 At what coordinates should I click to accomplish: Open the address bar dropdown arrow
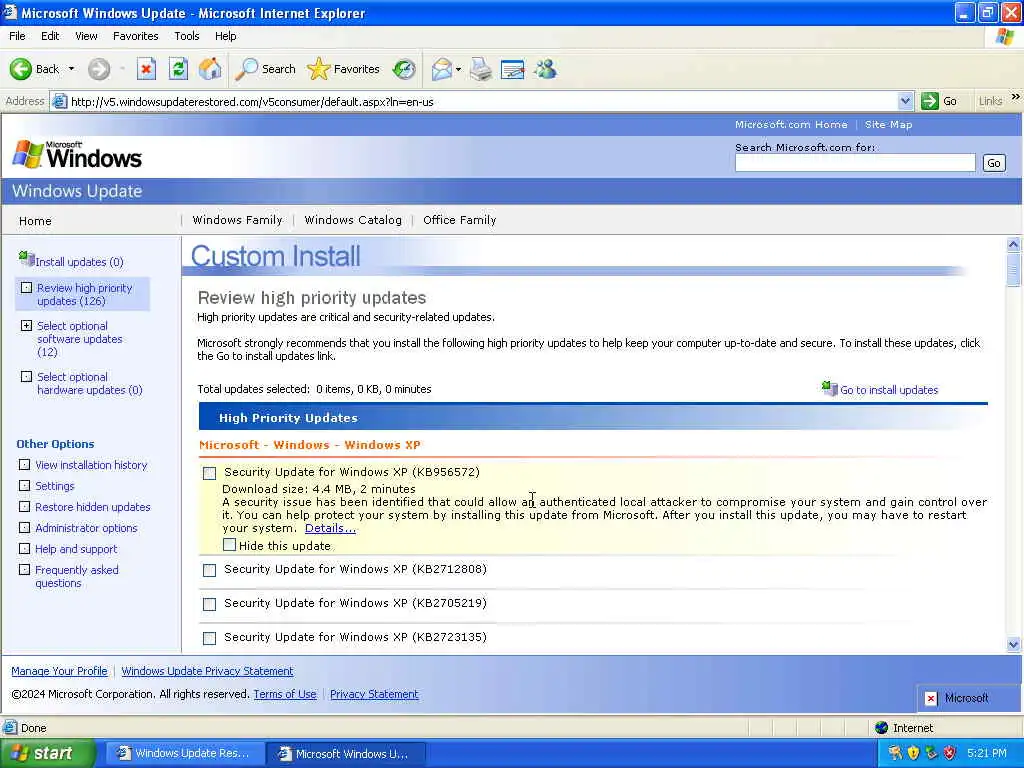[x=905, y=101]
